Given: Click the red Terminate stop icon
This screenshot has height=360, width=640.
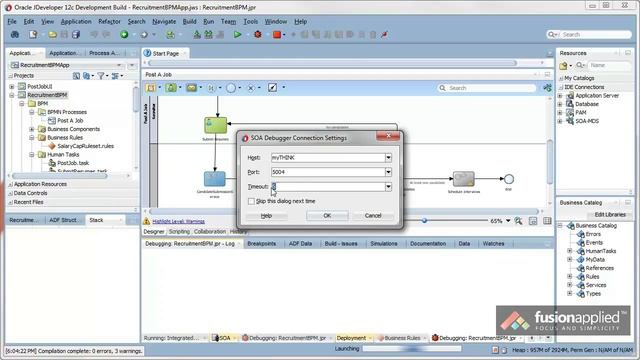Looking at the screenshot, I should [x=277, y=35].
